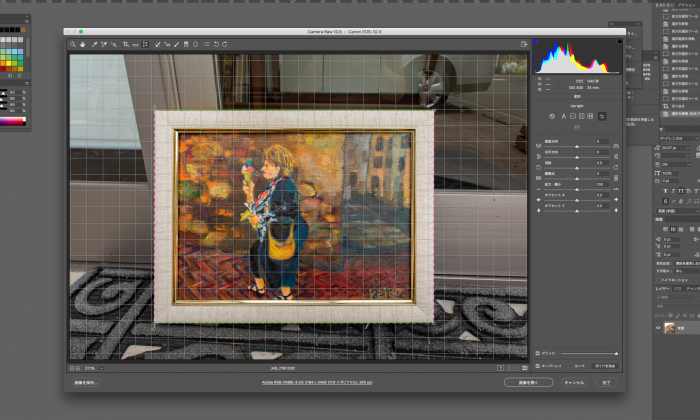Select the Transform tool in the toolbar
This screenshot has width=700, height=420.
[145, 44]
